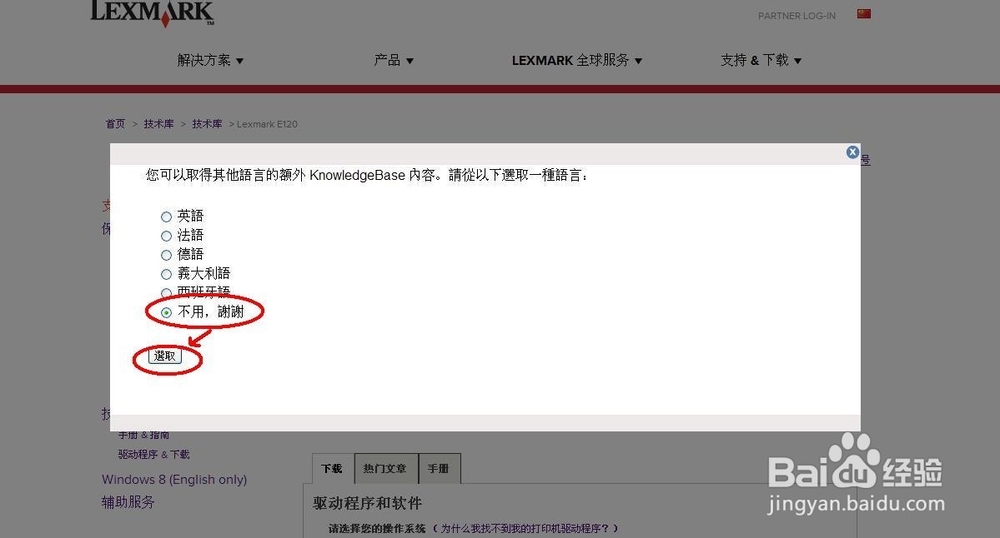Select the 英語 radio button

point(166,217)
